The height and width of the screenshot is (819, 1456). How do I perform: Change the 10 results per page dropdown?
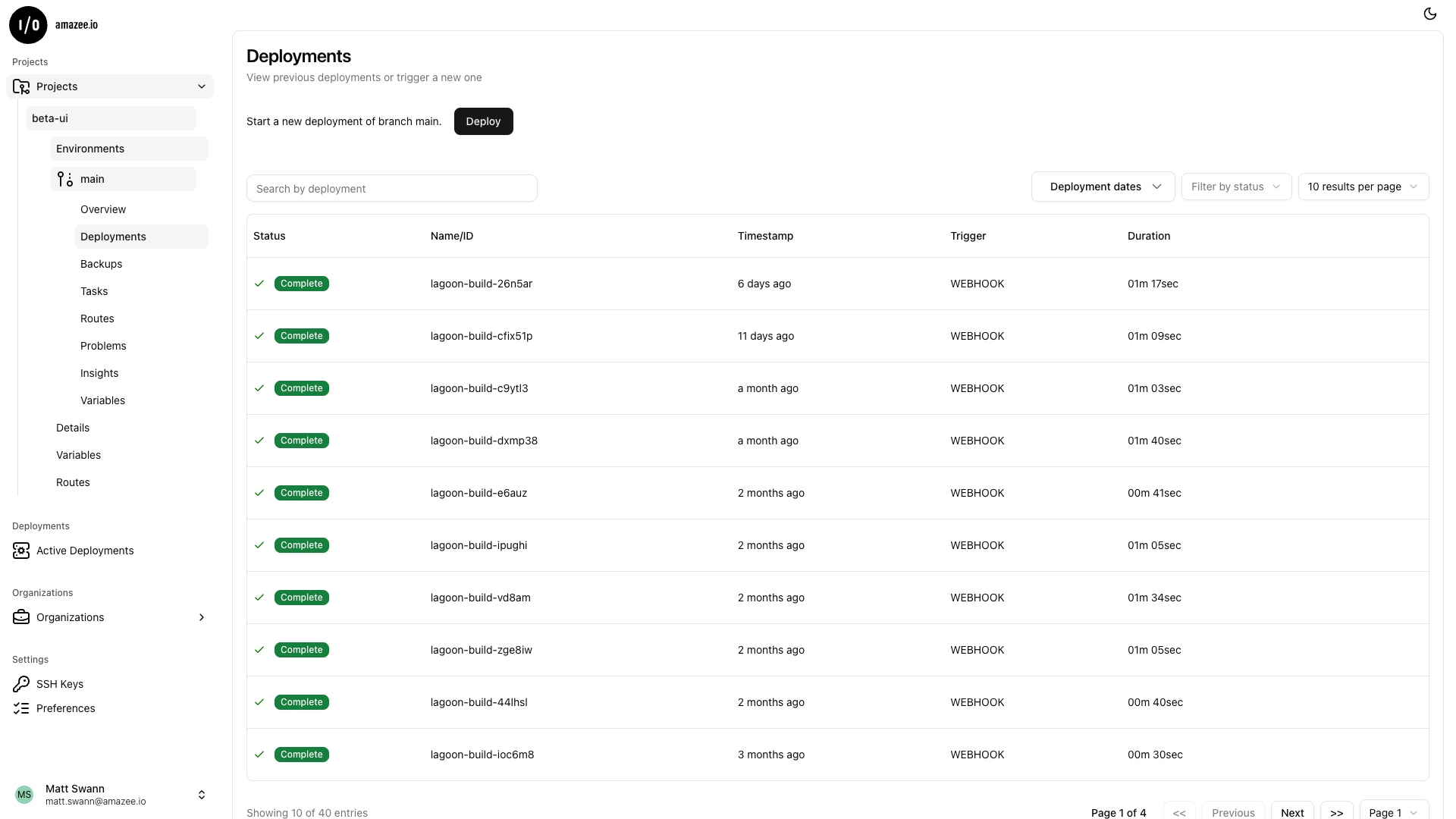click(x=1363, y=187)
